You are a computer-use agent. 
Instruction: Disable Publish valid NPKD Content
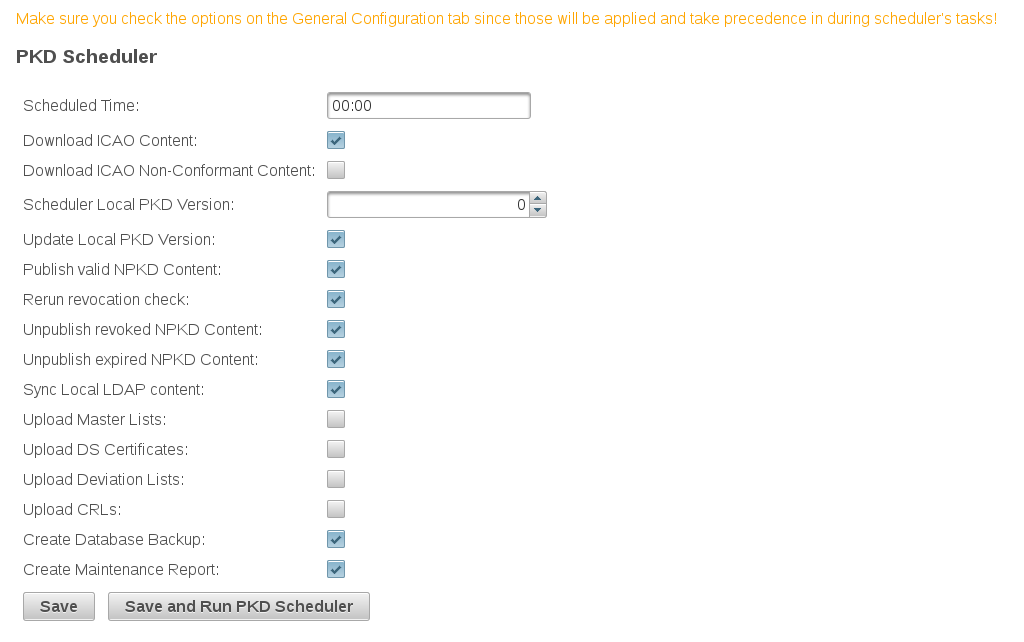click(336, 269)
